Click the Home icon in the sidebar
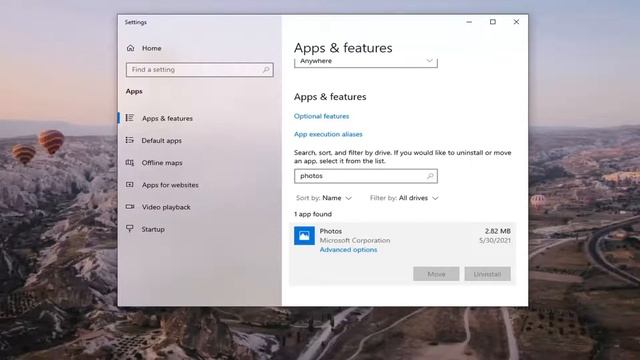Screen dimensions: 640x360 (x=131, y=48)
